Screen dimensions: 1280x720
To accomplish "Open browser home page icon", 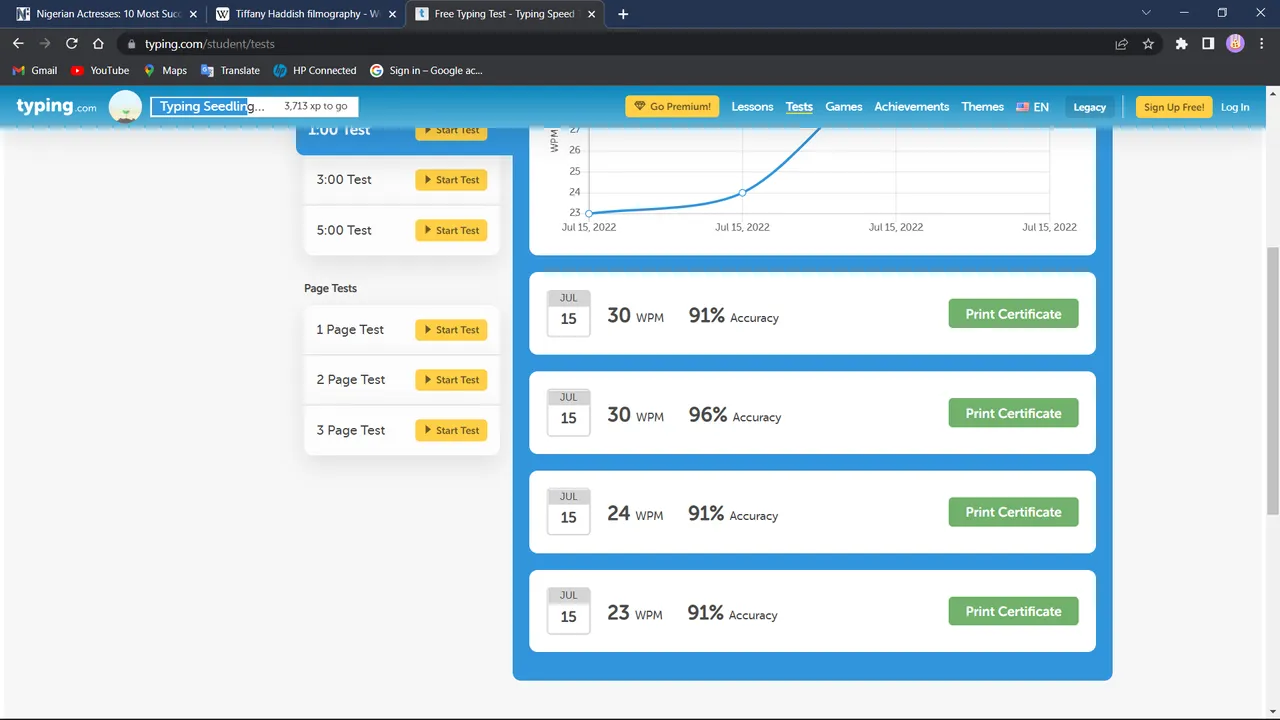I will tap(98, 44).
